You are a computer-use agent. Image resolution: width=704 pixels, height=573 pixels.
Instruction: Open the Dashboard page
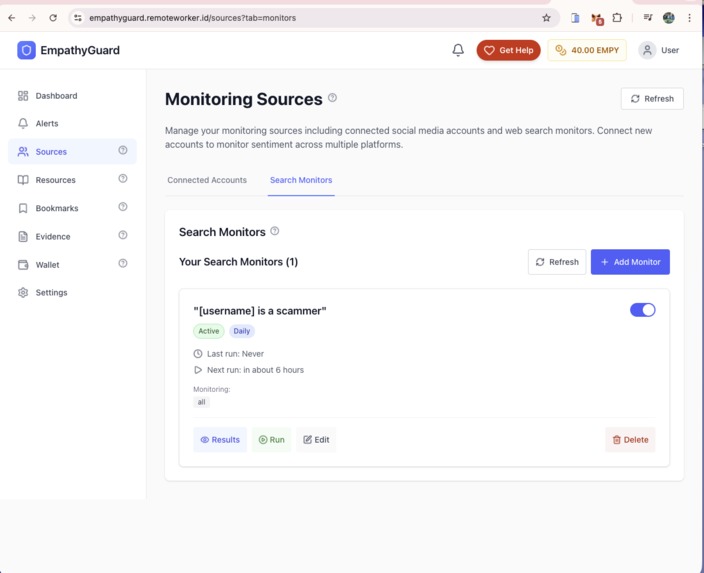(x=72, y=96)
